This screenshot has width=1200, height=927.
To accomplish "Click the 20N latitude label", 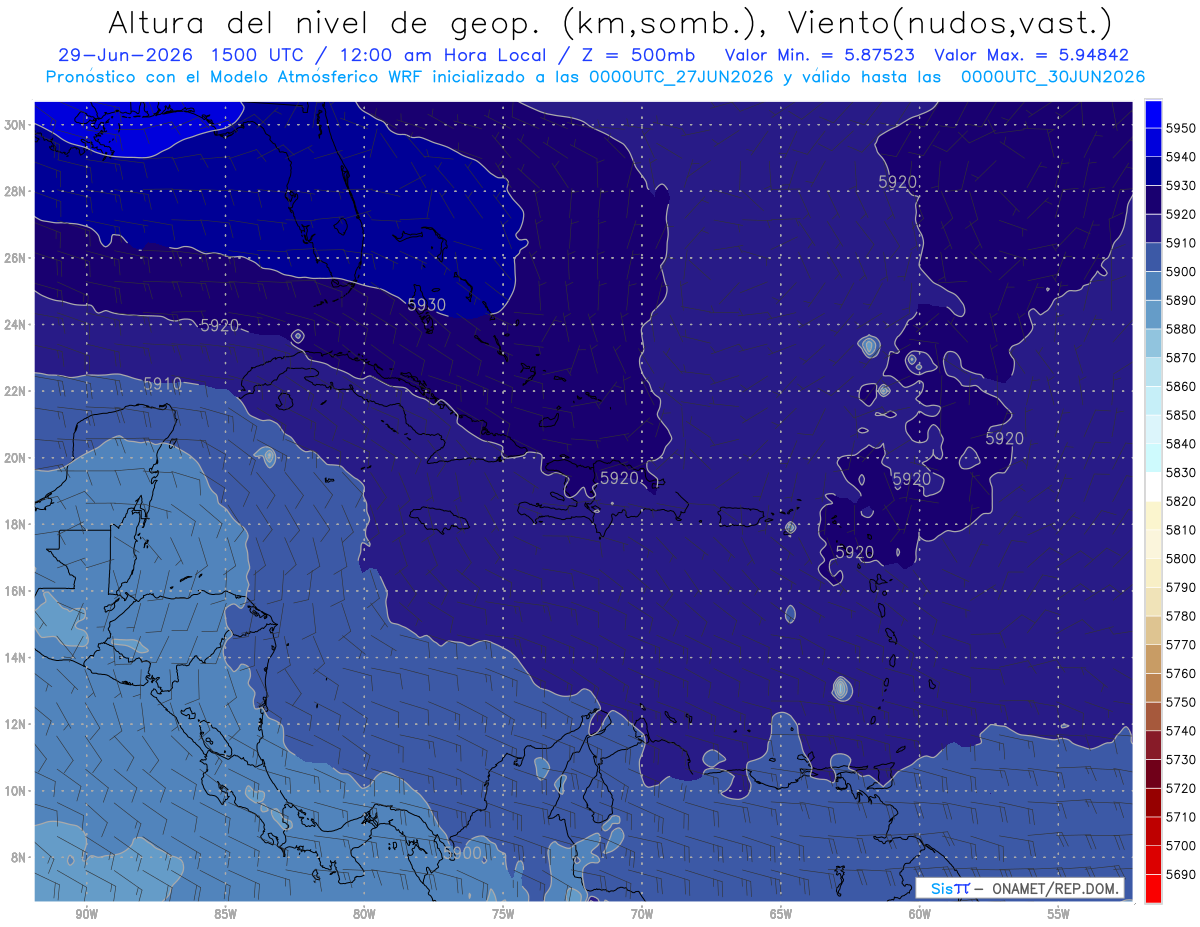I will click(x=16, y=458).
